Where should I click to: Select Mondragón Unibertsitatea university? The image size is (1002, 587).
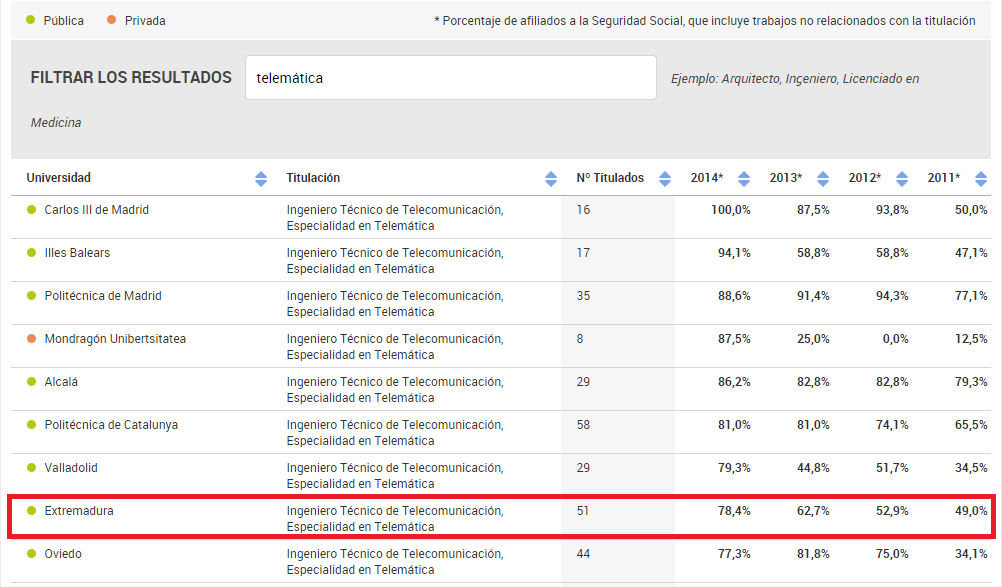point(115,339)
